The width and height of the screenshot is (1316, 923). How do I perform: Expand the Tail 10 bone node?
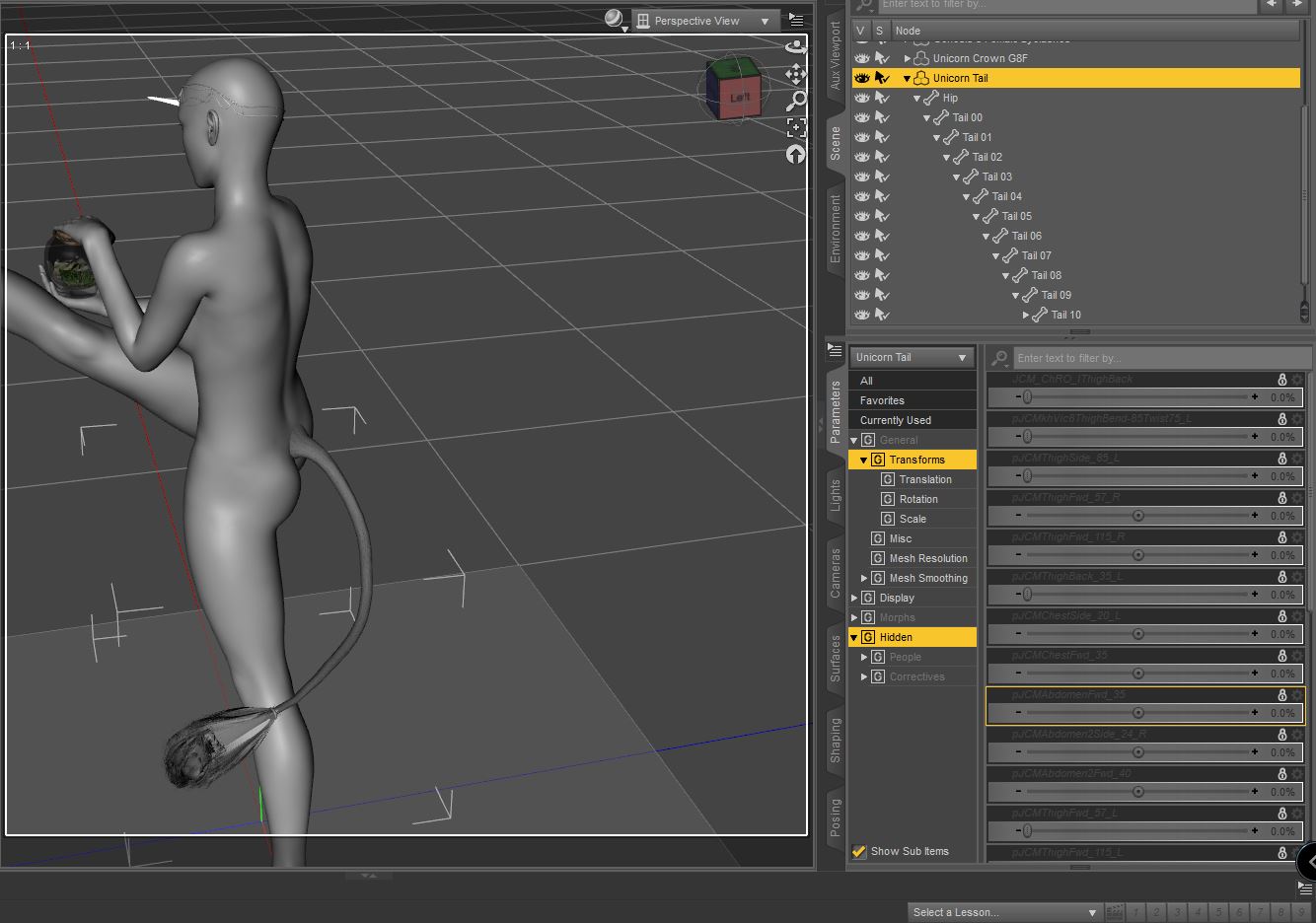1026,315
